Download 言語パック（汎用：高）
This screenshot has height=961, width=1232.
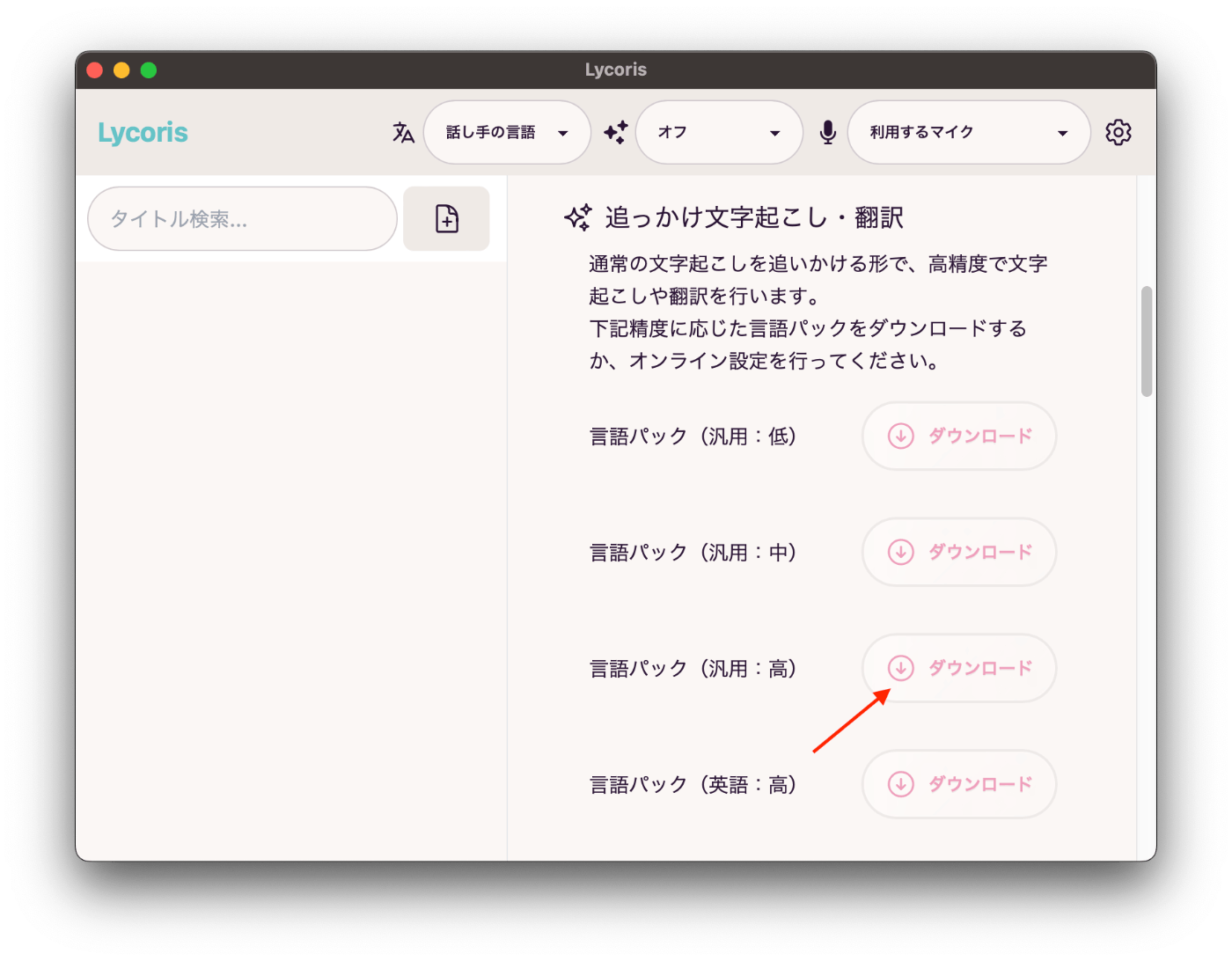959,668
